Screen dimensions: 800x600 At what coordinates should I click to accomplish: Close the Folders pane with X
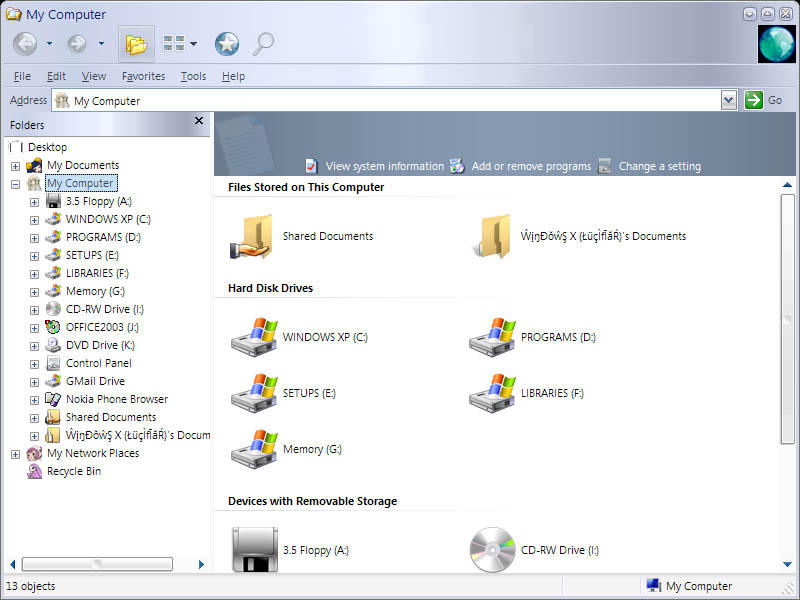[x=199, y=122]
